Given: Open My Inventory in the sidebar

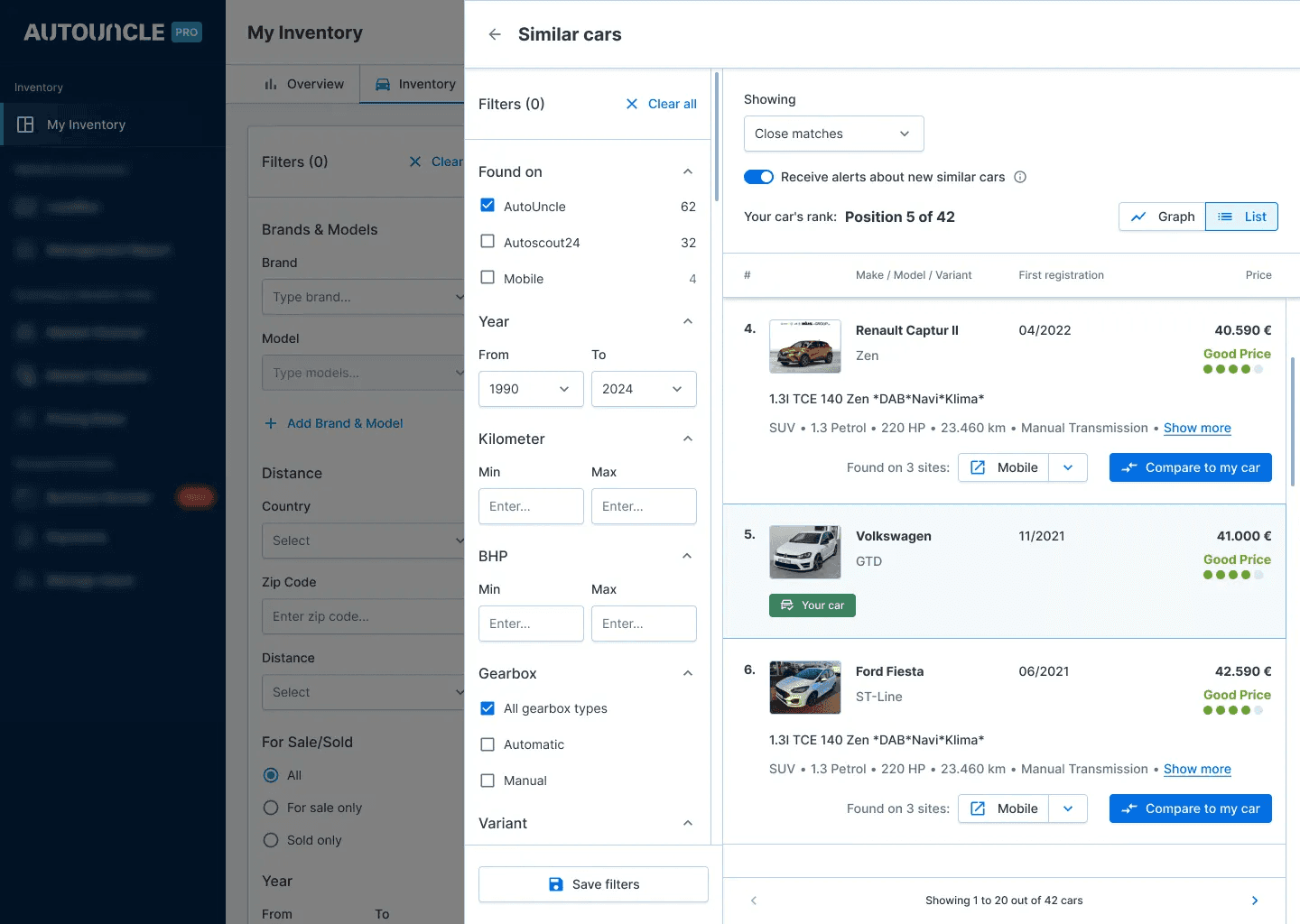Looking at the screenshot, I should tap(113, 125).
